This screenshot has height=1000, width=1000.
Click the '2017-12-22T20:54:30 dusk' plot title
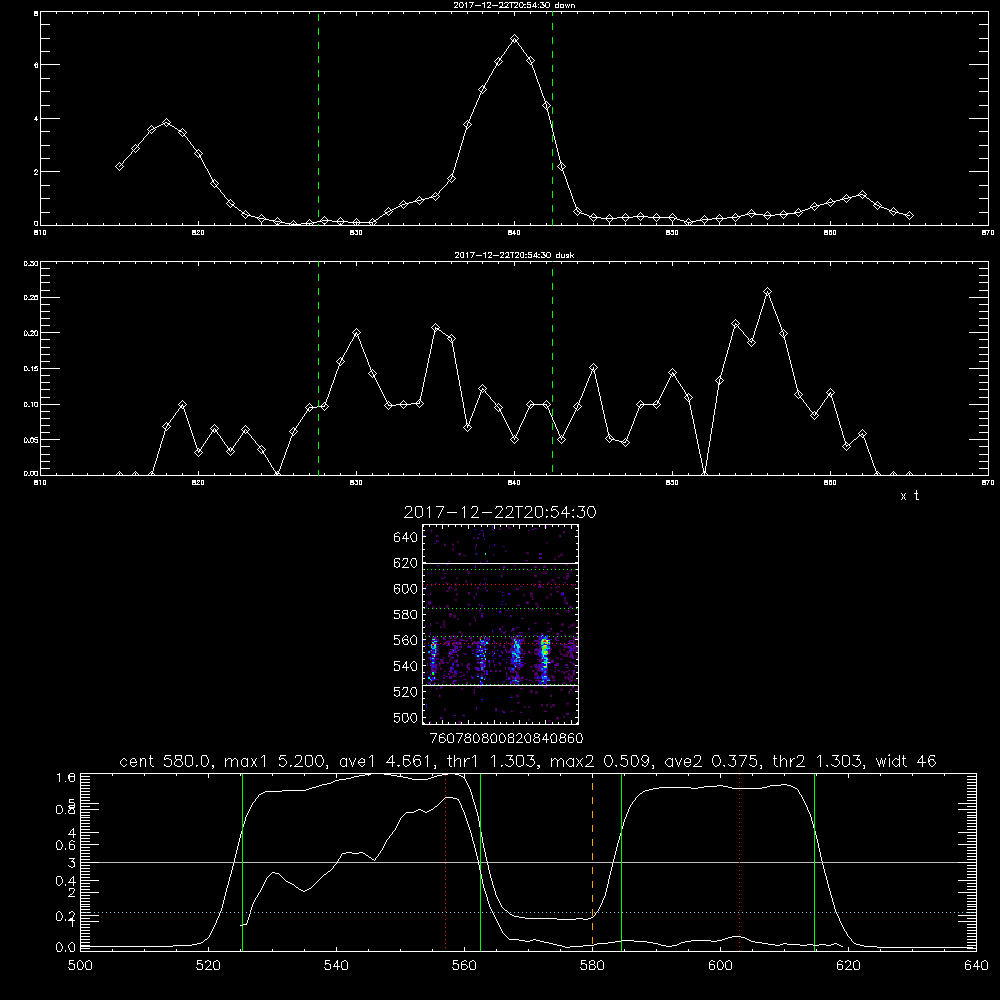[x=514, y=255]
